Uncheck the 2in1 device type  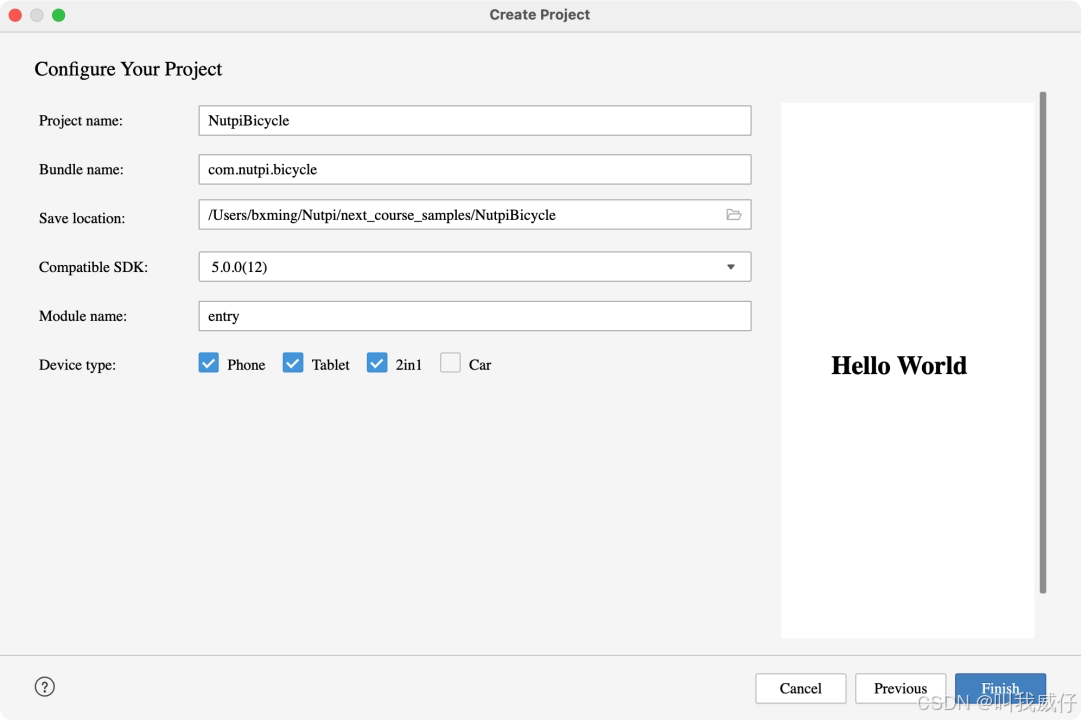pyautogui.click(x=377, y=363)
